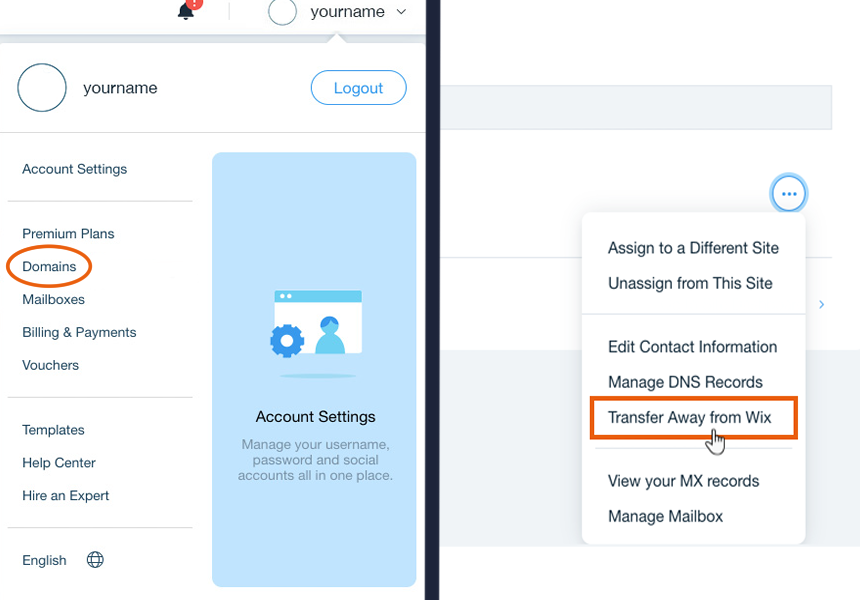The image size is (860, 600).
Task: Select Hire an Expert
Action: tap(66, 496)
